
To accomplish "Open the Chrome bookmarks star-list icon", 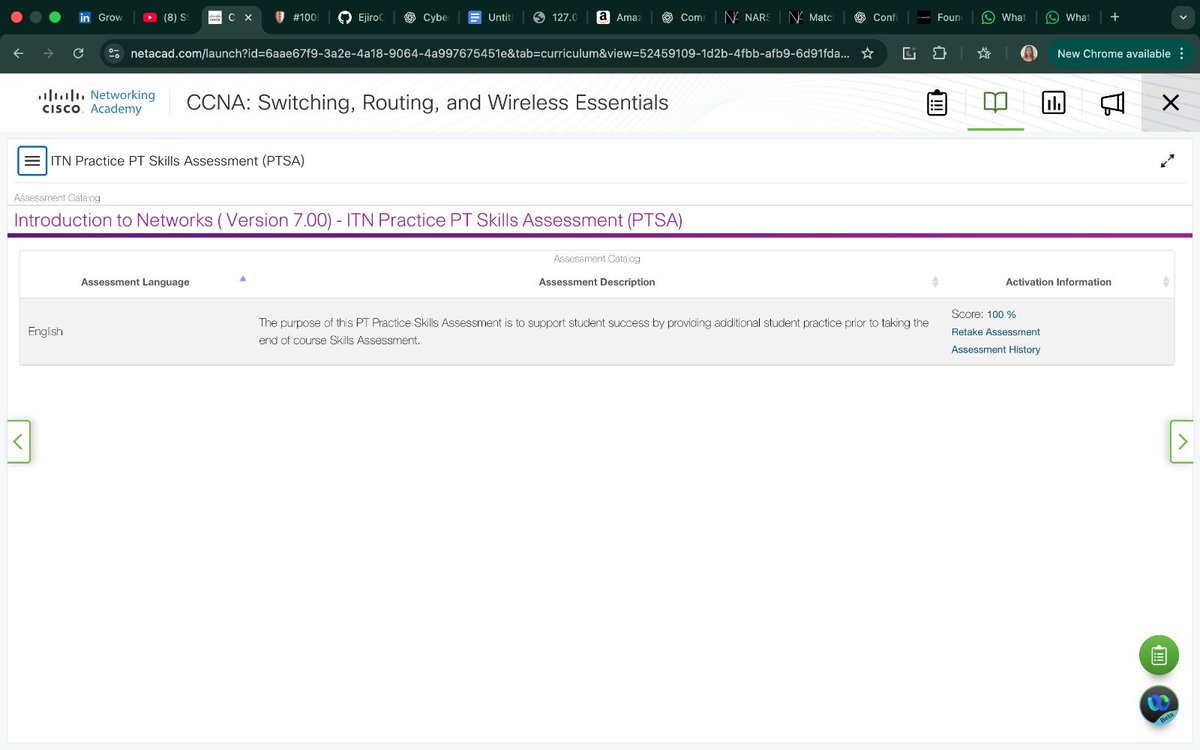I will 985,54.
